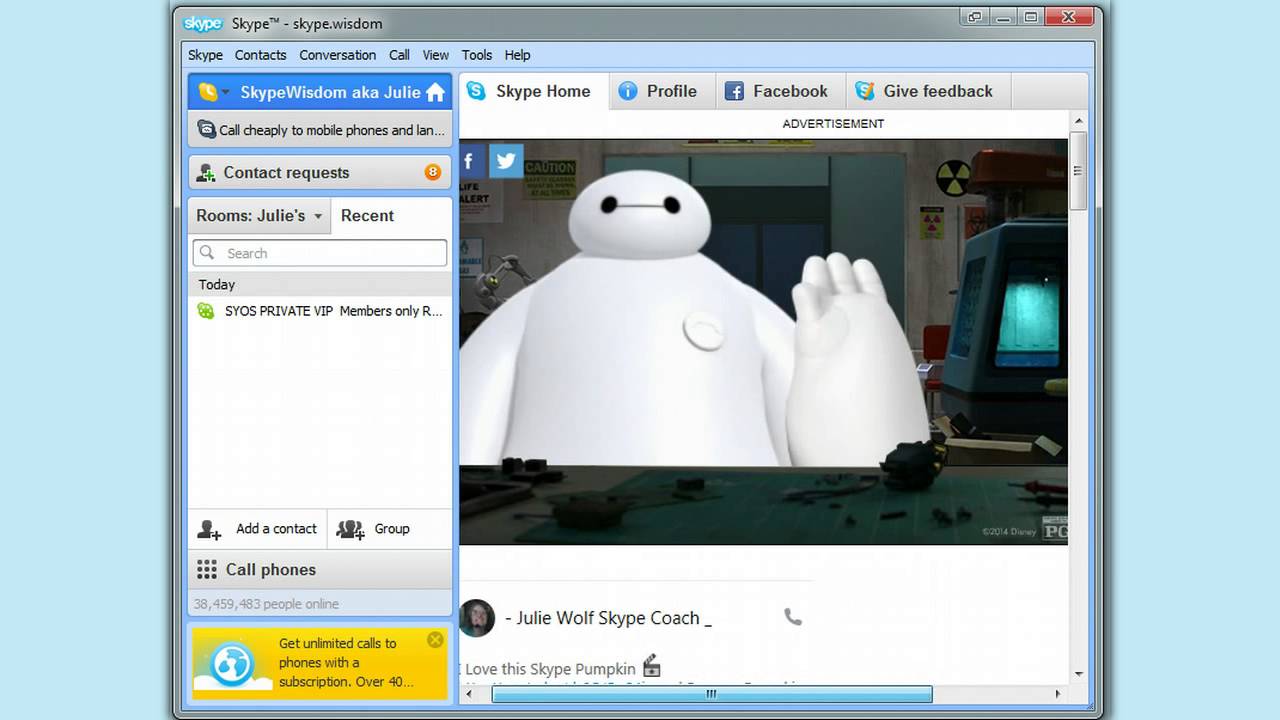Open the SYOS PRIVATE VIP room
1280x720 pixels.
320,311
